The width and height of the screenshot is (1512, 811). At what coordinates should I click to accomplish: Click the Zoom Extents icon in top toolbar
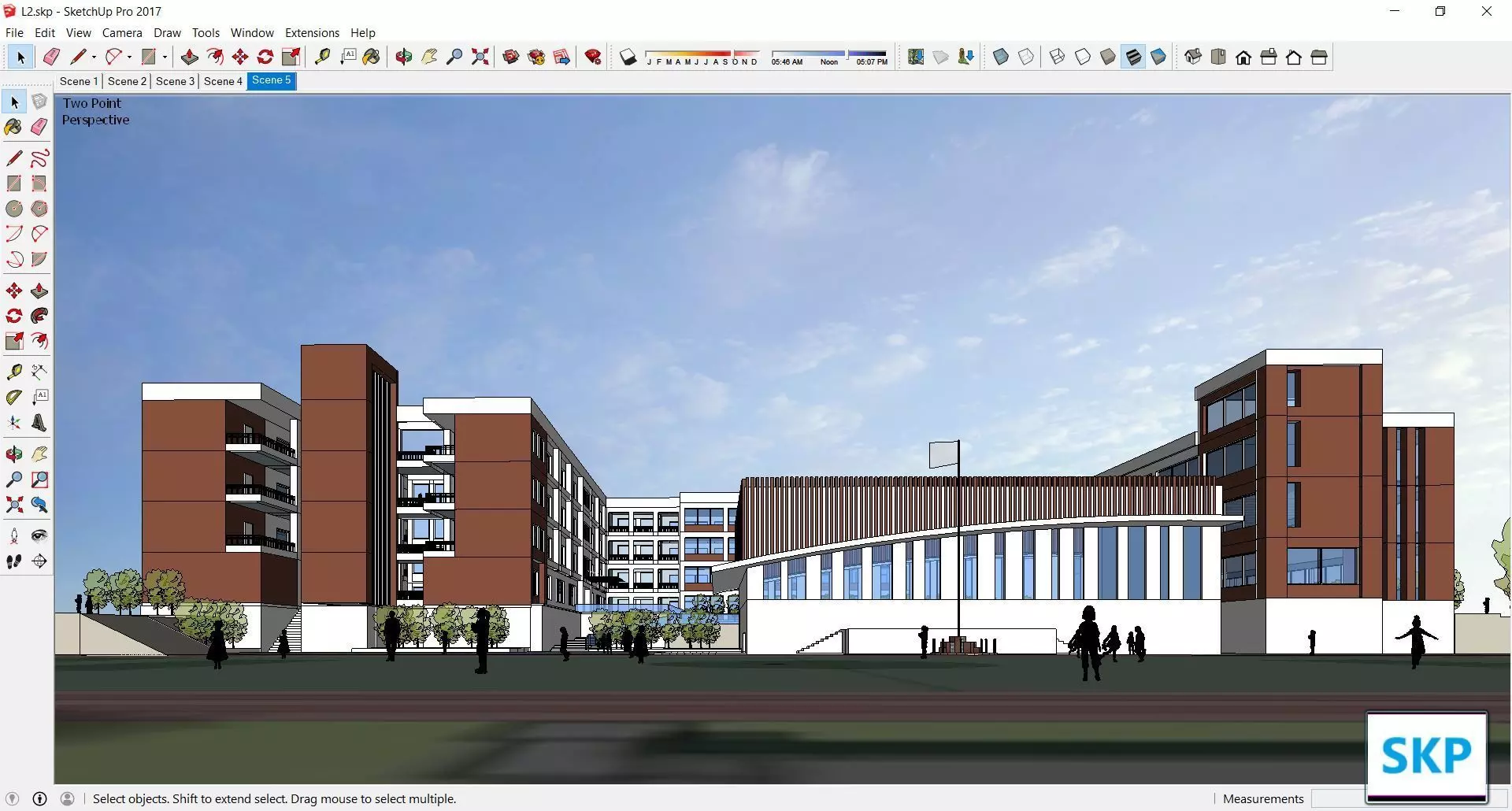[480, 57]
